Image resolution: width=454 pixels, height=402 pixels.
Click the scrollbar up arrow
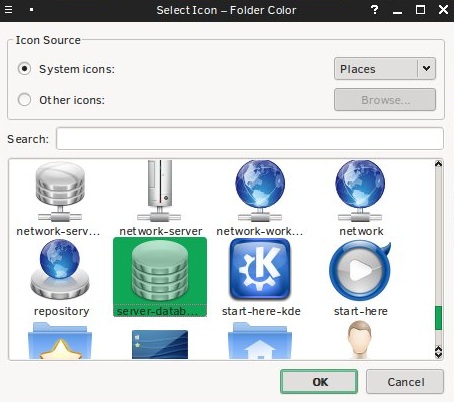pyautogui.click(x=439, y=164)
